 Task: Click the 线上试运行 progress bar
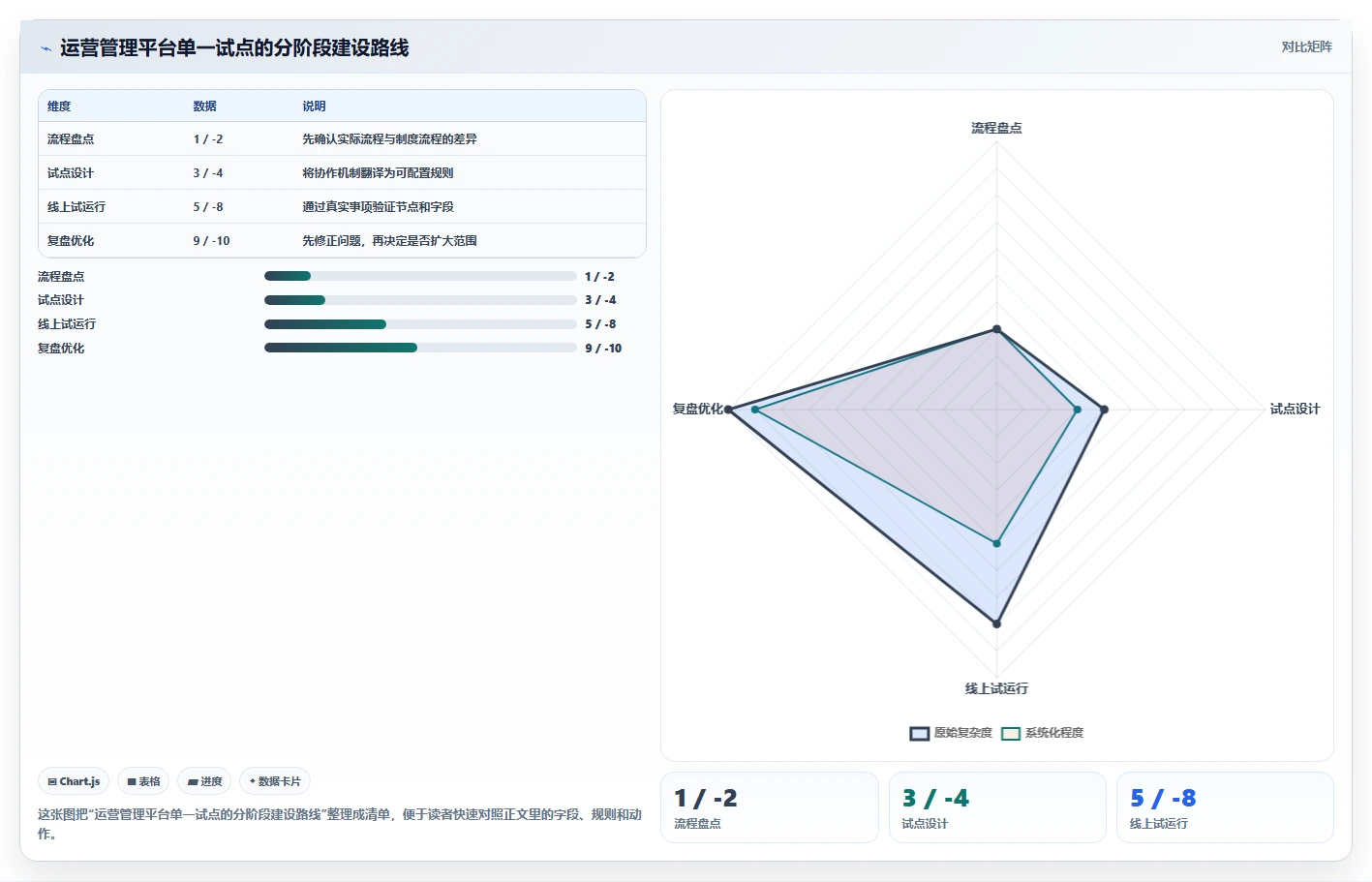[420, 324]
